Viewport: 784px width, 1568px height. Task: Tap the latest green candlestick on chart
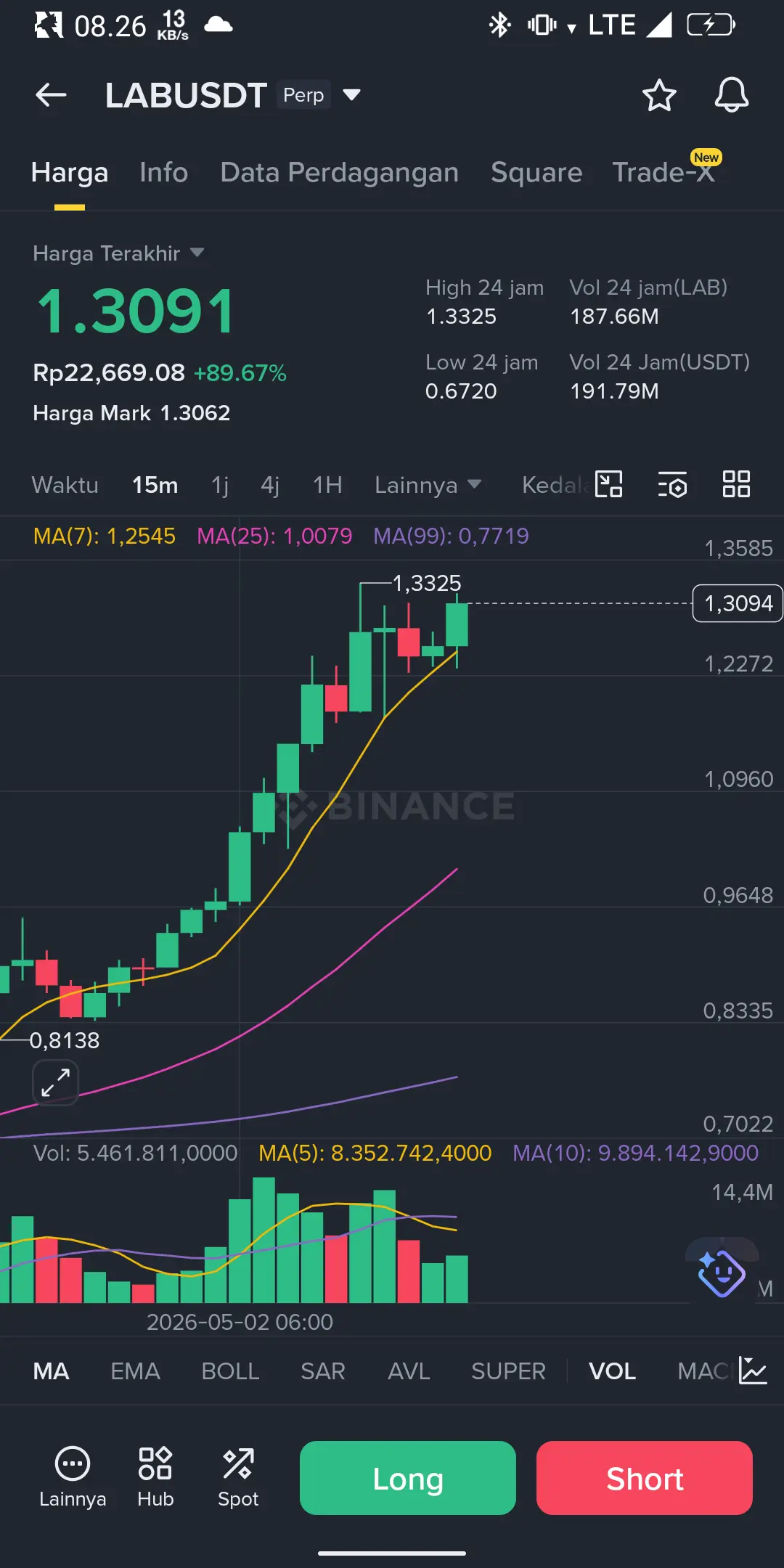point(457,625)
